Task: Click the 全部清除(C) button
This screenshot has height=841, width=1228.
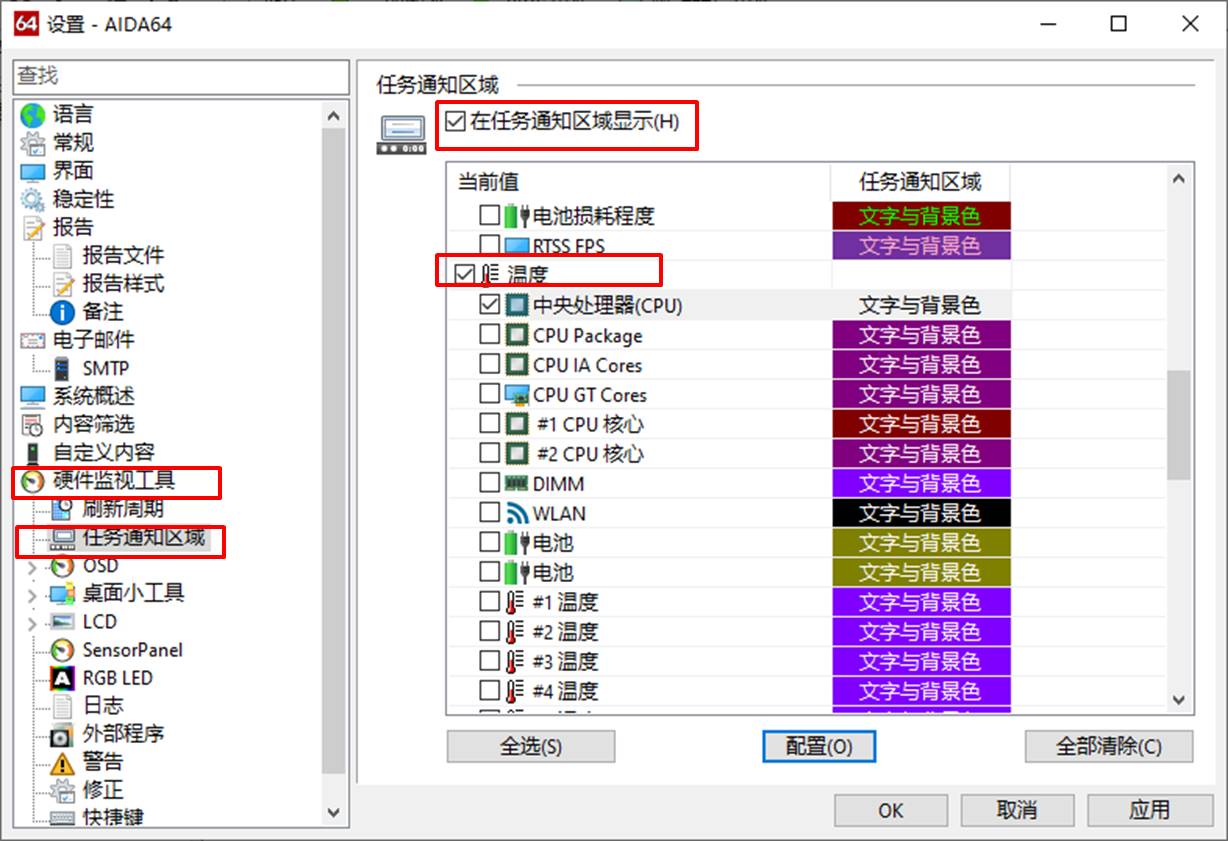Action: [1108, 746]
